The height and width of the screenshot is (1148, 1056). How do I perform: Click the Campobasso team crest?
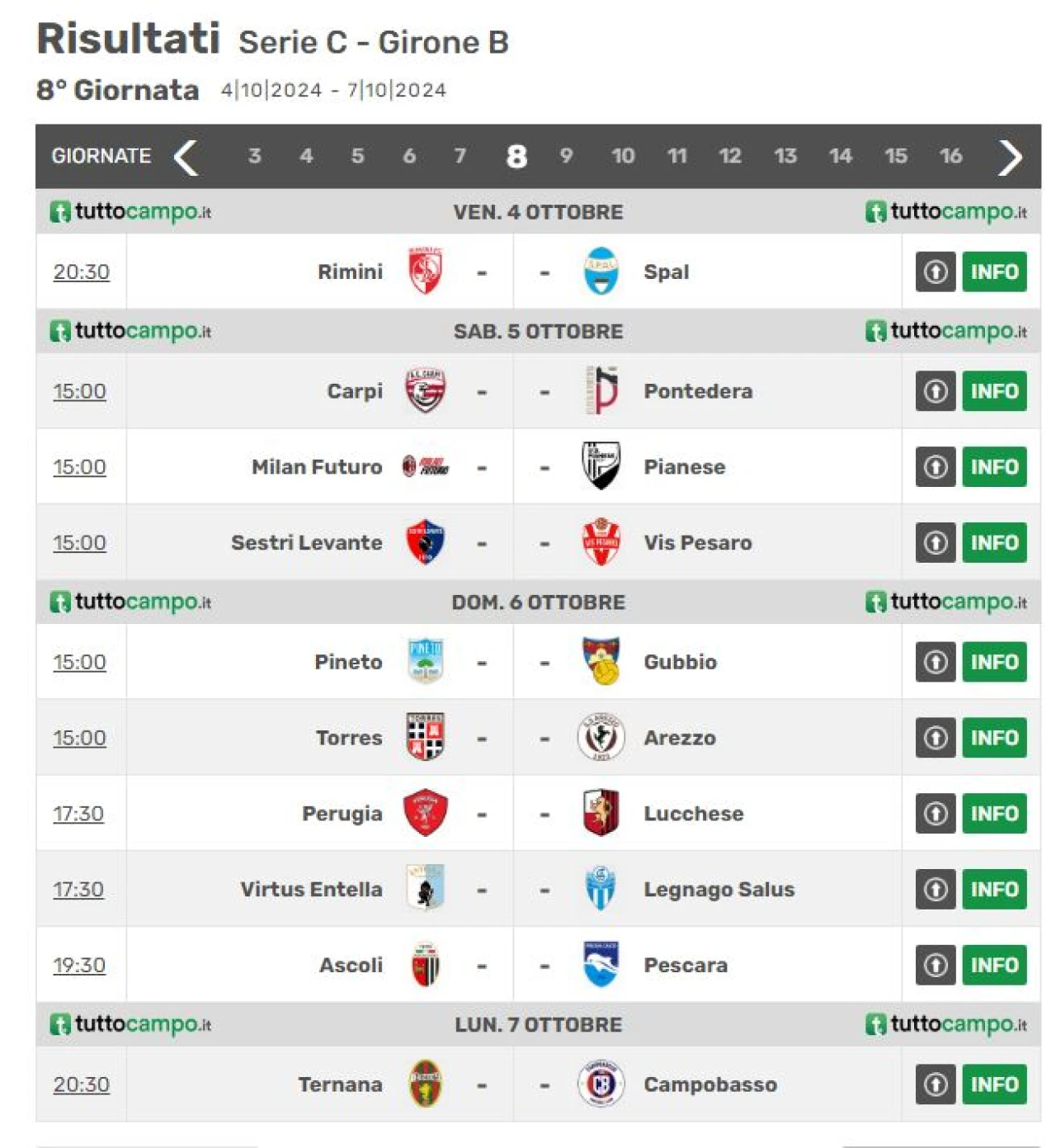tap(601, 1084)
